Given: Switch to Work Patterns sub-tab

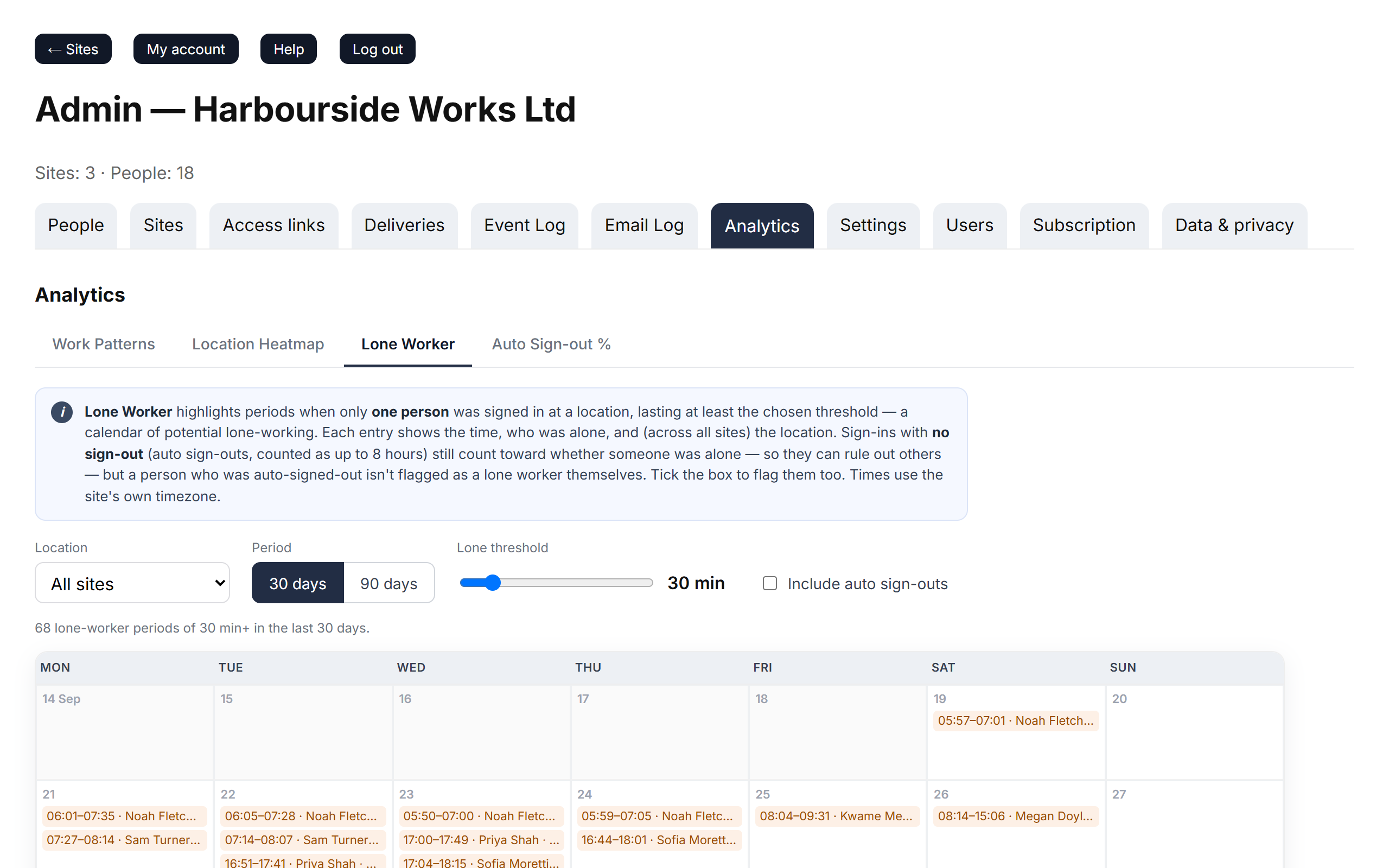Looking at the screenshot, I should [x=104, y=344].
